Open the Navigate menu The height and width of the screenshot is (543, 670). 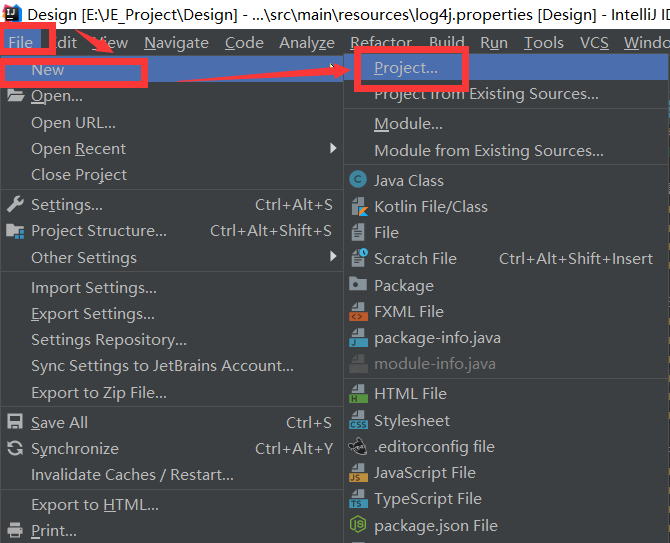[x=177, y=43]
